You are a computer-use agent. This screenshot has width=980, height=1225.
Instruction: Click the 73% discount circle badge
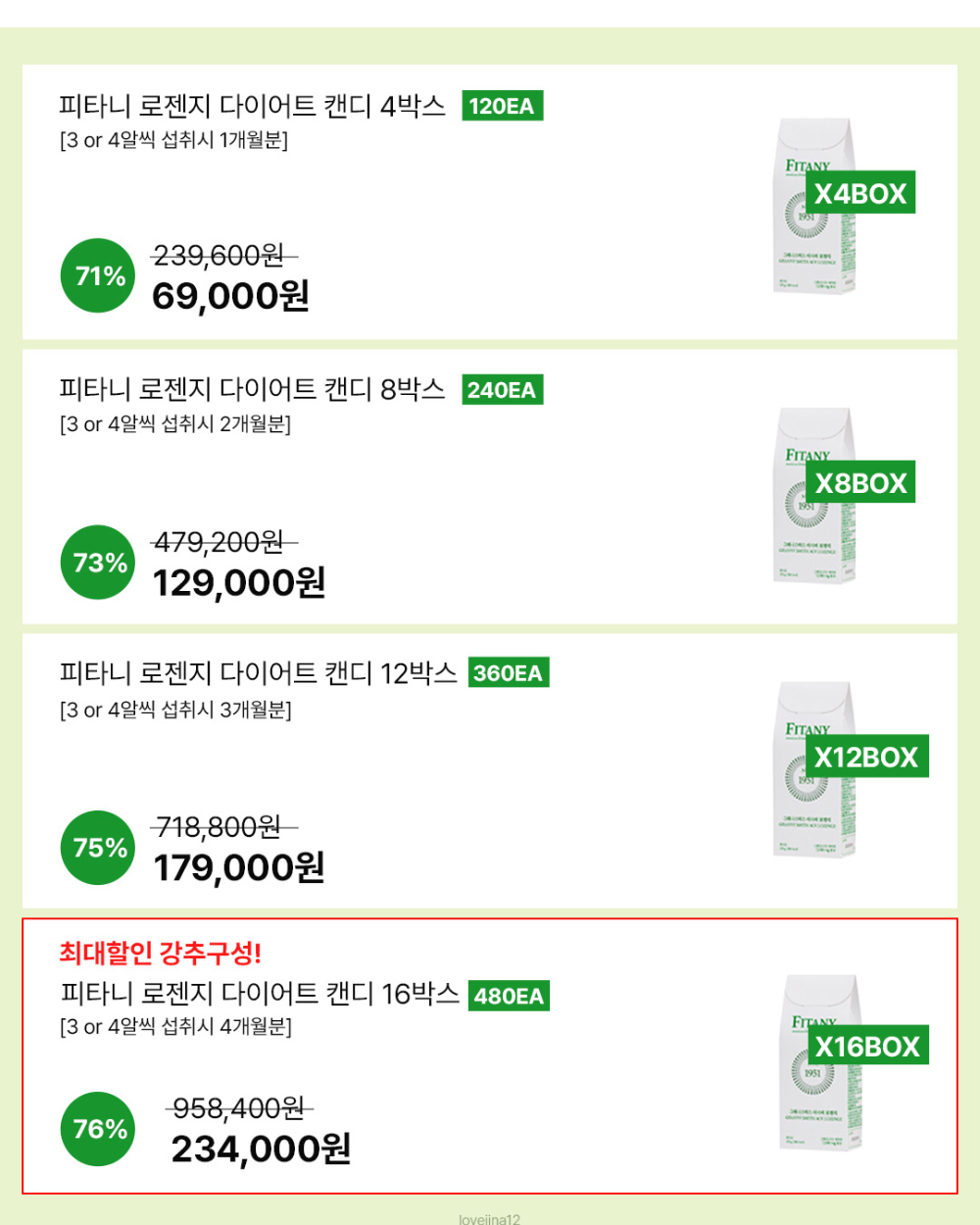[x=98, y=563]
